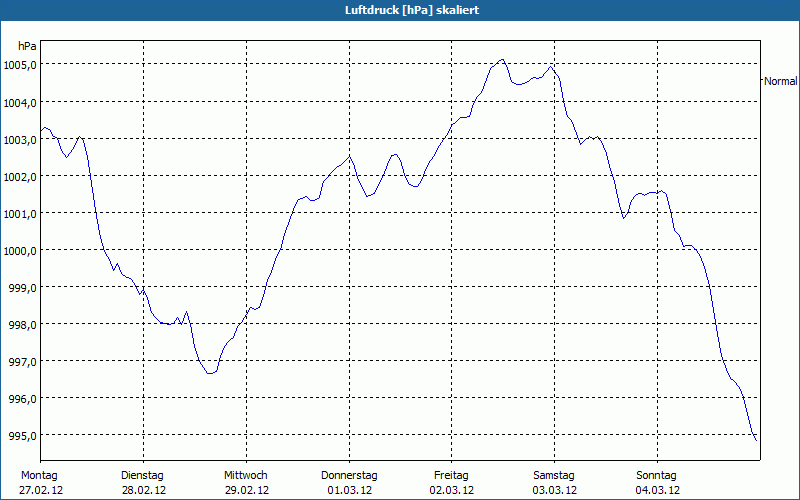
Task: Click the 29.02.12 date label
Action: (246, 490)
